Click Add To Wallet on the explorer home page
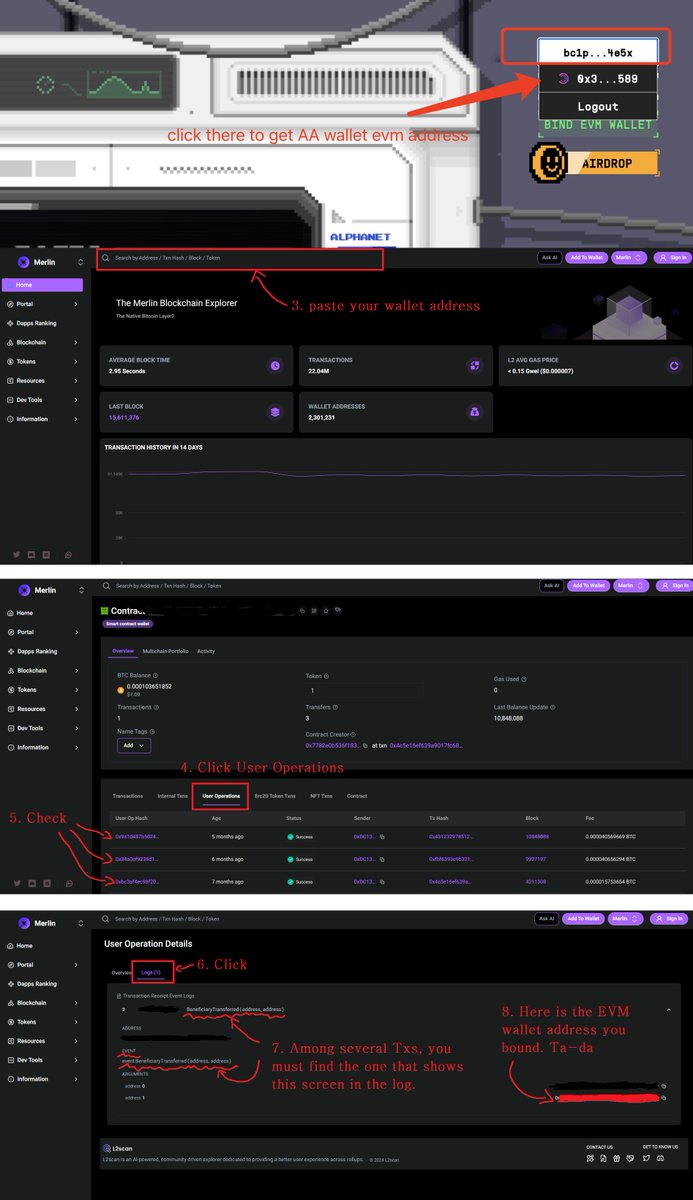Screen dimensions: 693x1200 pos(586,257)
